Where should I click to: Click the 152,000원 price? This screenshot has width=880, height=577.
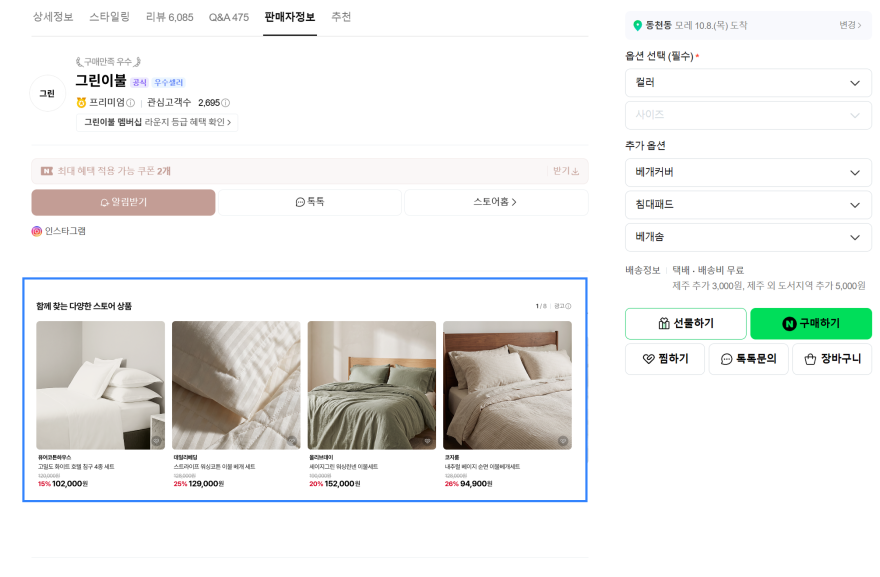pos(342,483)
